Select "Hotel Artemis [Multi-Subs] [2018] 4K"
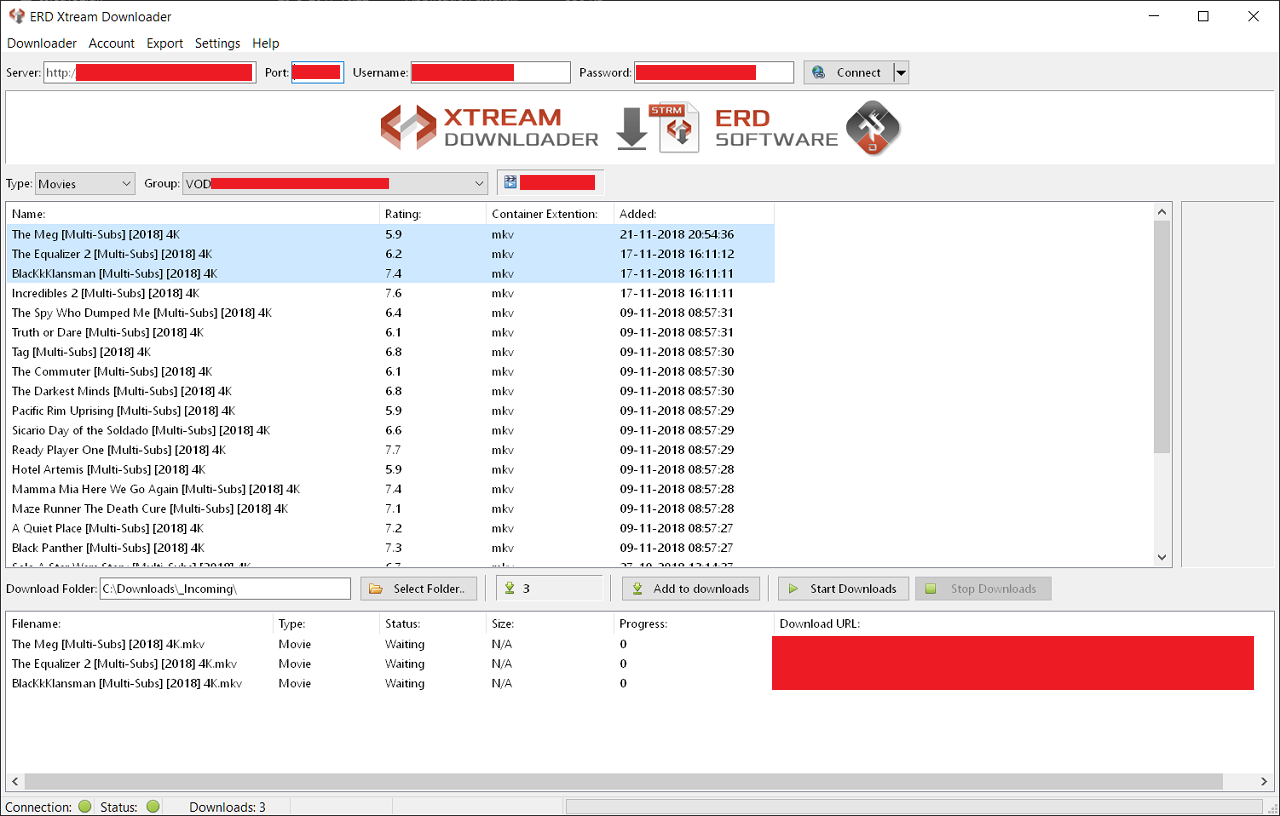Viewport: 1280px width, 816px height. point(390,469)
